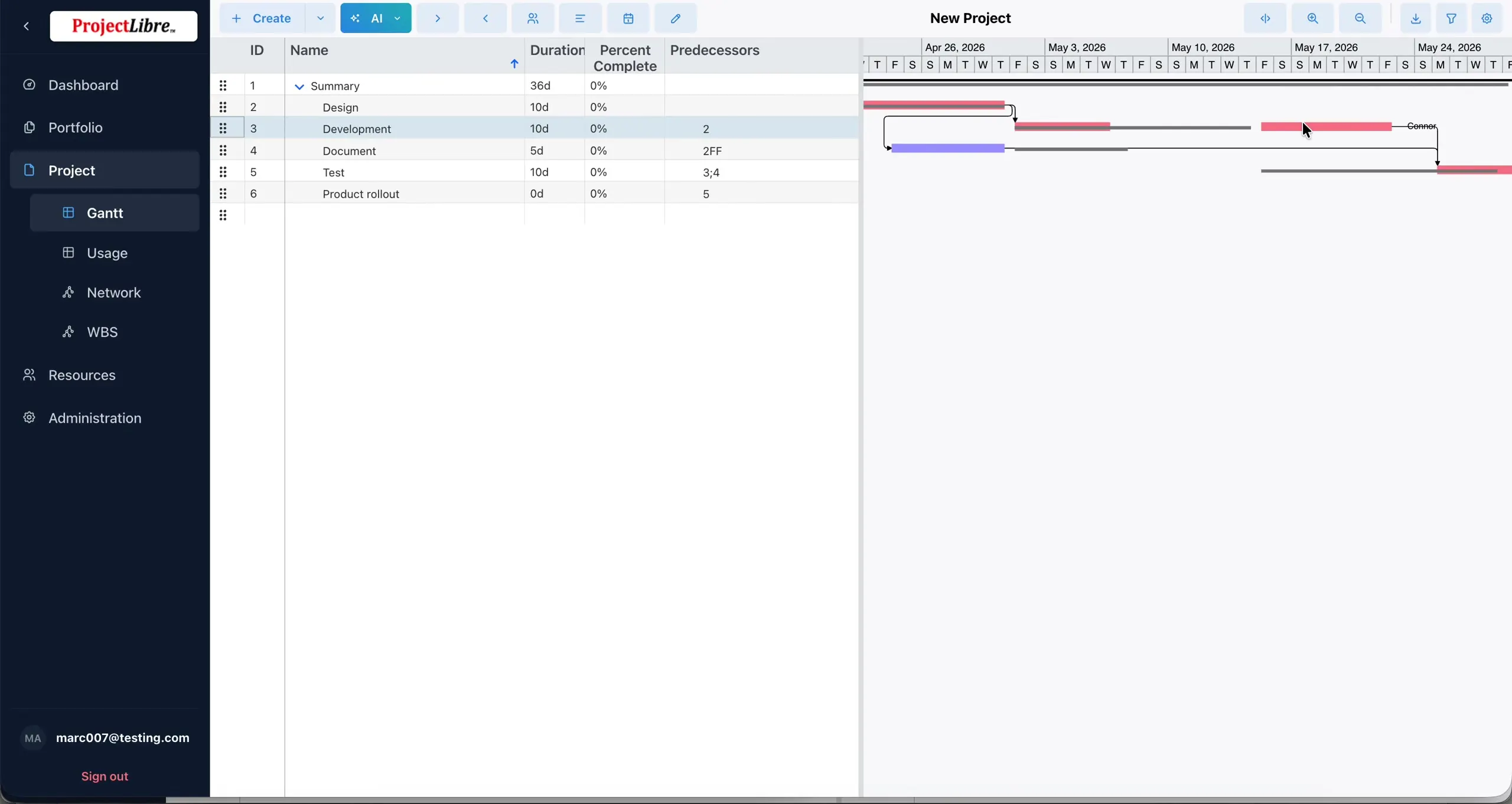Click the drag handle for Document row
Viewport: 1512px width, 804px height.
coord(223,151)
